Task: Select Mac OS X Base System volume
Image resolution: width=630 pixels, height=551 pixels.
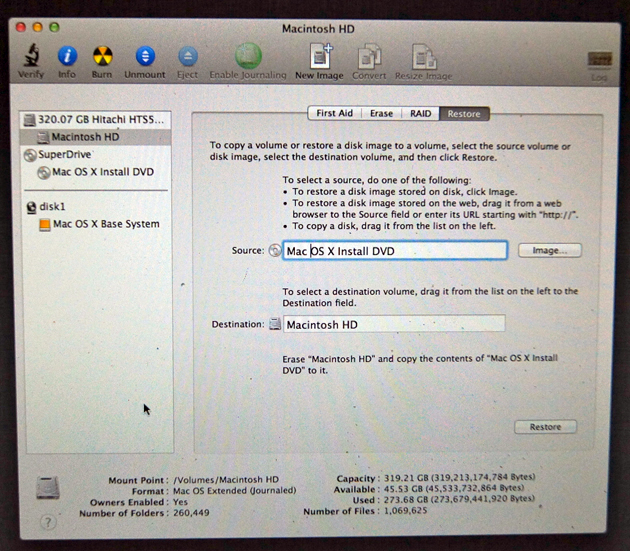Action: point(96,224)
